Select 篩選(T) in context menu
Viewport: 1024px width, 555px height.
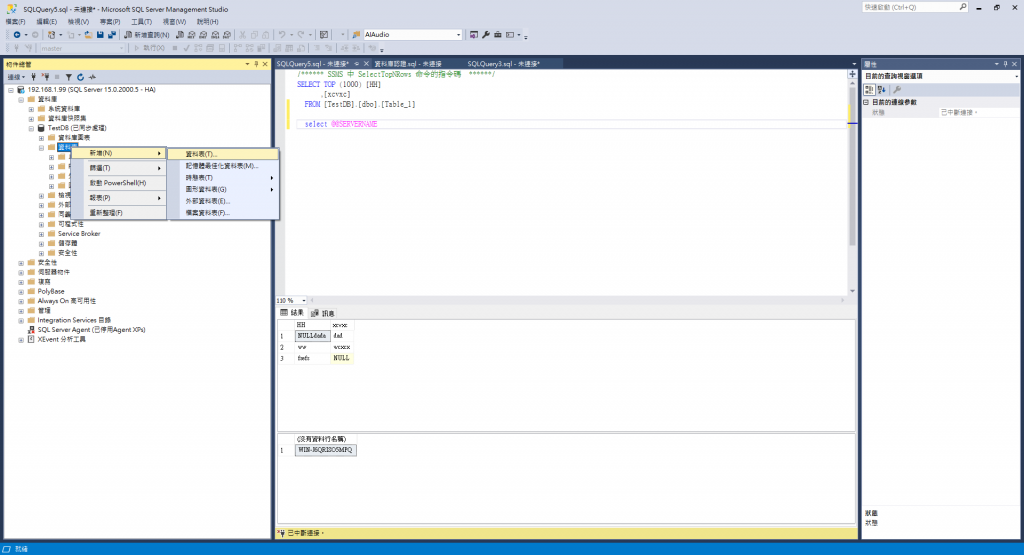[x=119, y=168]
